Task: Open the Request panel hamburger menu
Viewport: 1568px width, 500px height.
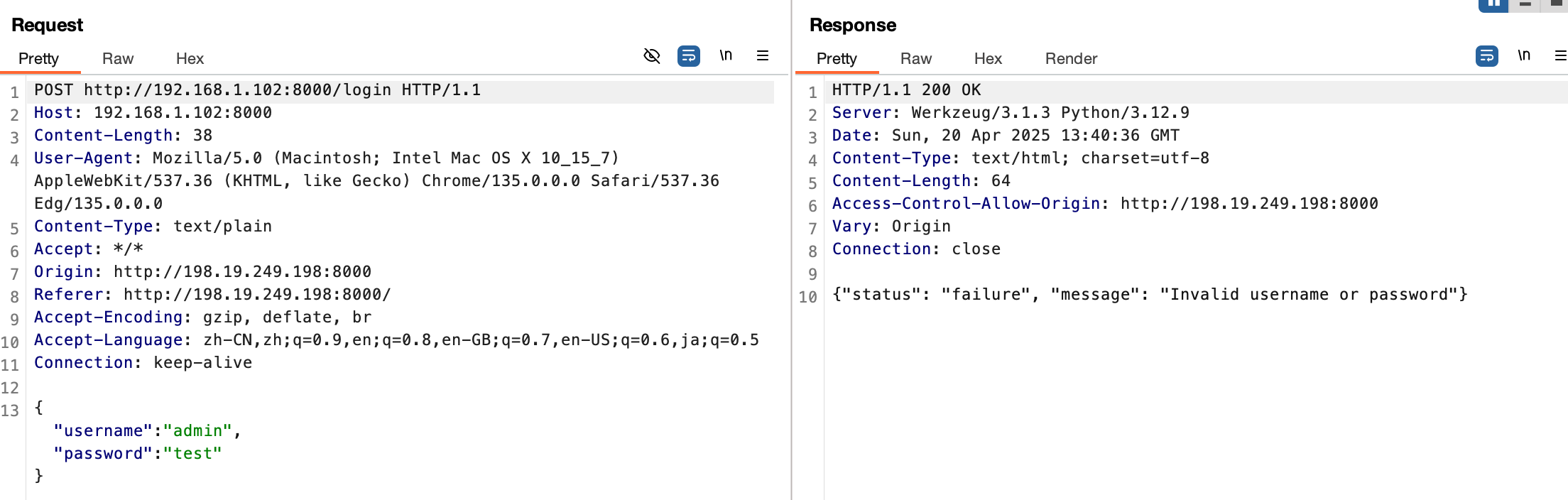Action: click(763, 55)
